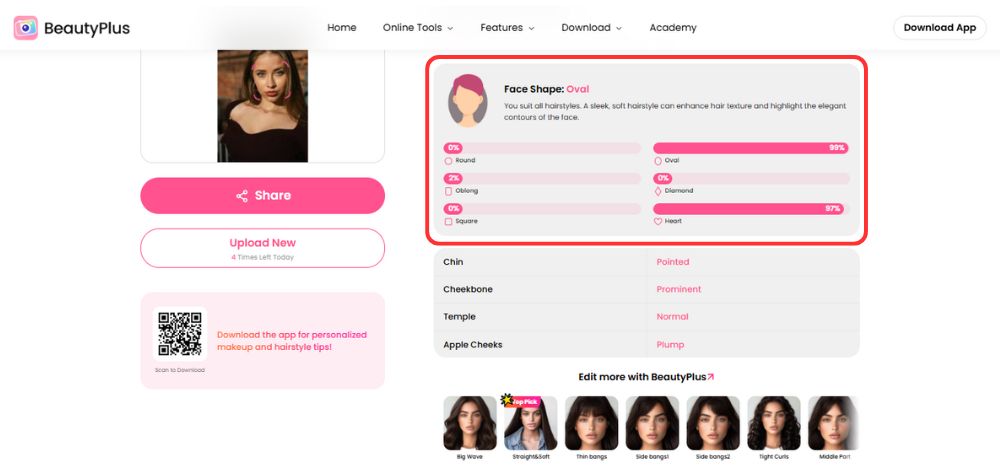Click the Diamond face shape icon

pos(658,190)
